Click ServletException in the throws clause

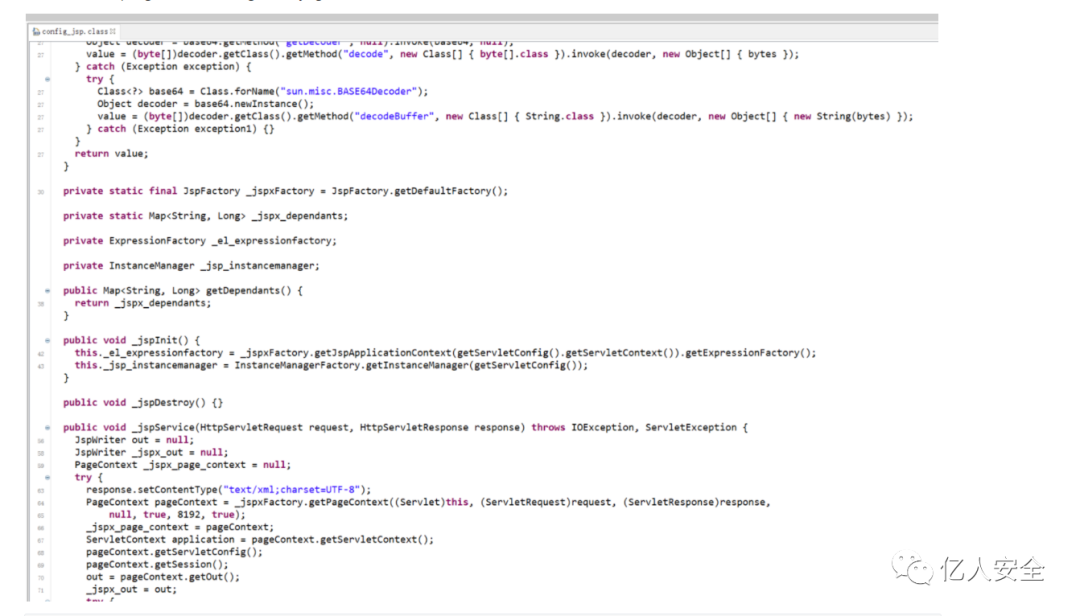click(691, 427)
